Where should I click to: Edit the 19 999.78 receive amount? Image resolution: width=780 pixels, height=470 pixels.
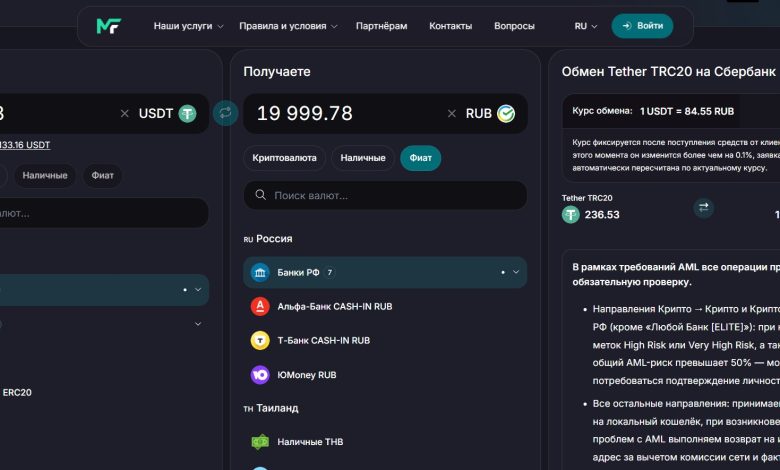[x=304, y=113]
